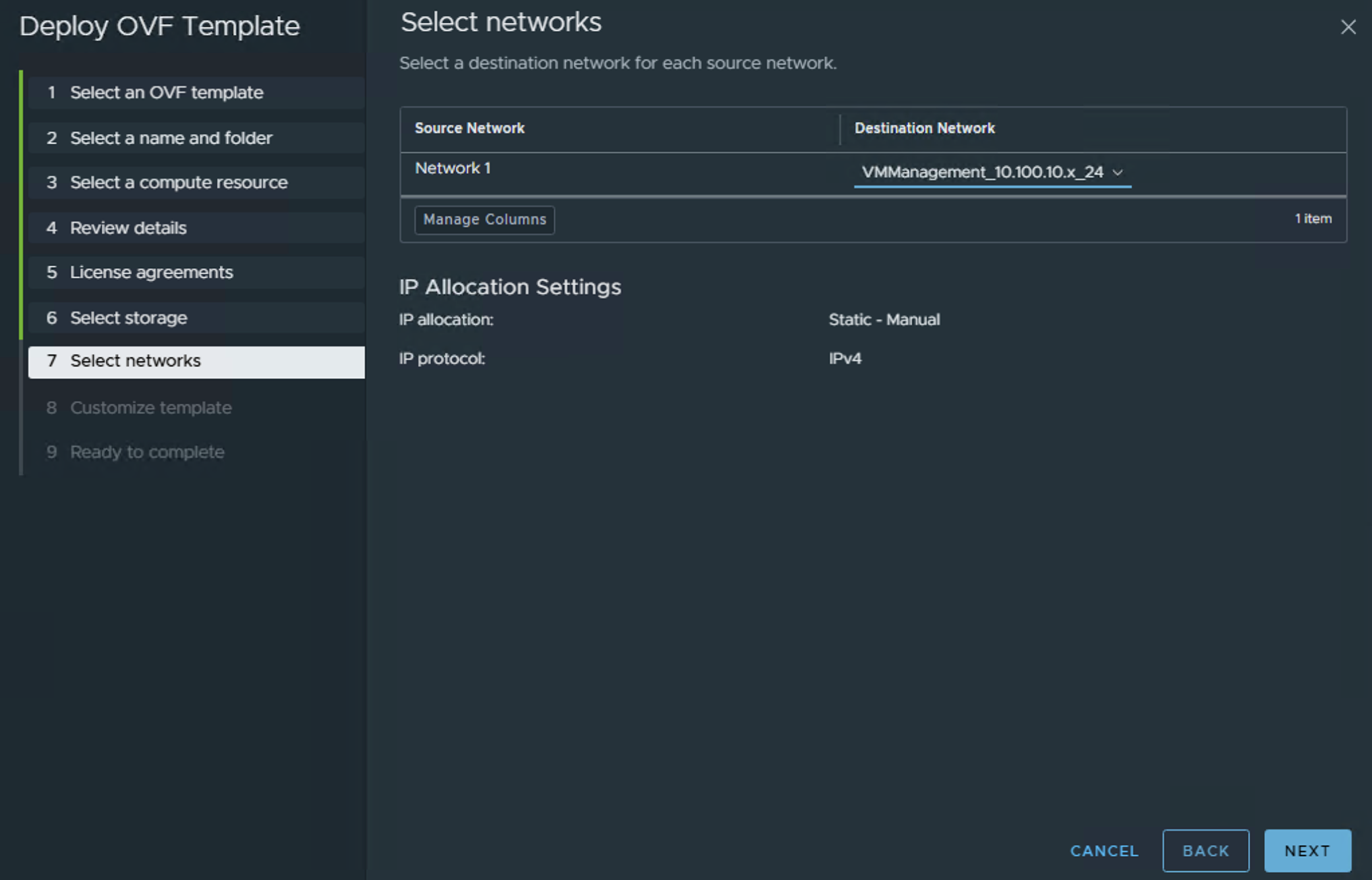Return to the Select storage step

pos(127,317)
